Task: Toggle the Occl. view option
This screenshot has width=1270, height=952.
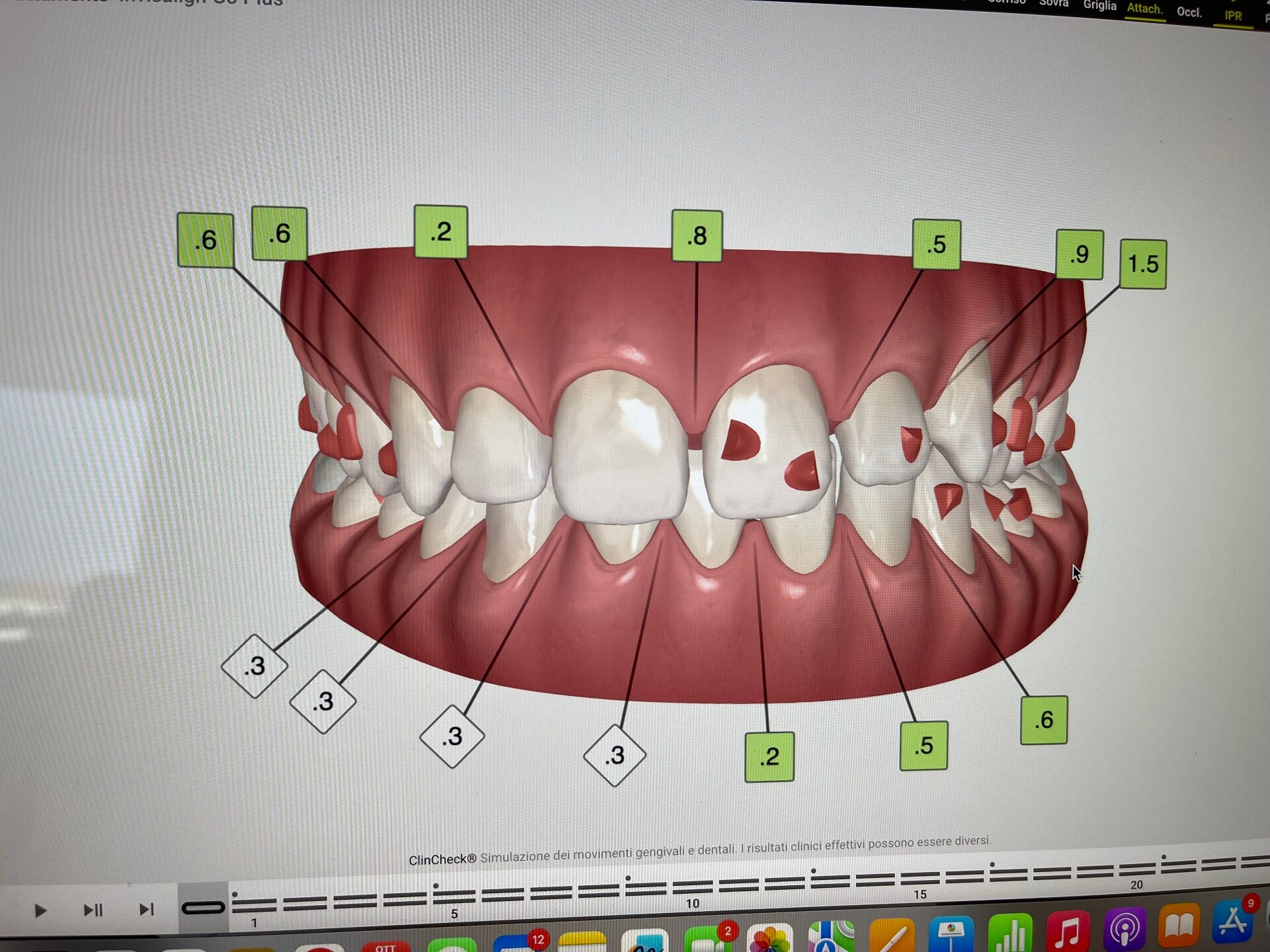Action: [x=1189, y=12]
